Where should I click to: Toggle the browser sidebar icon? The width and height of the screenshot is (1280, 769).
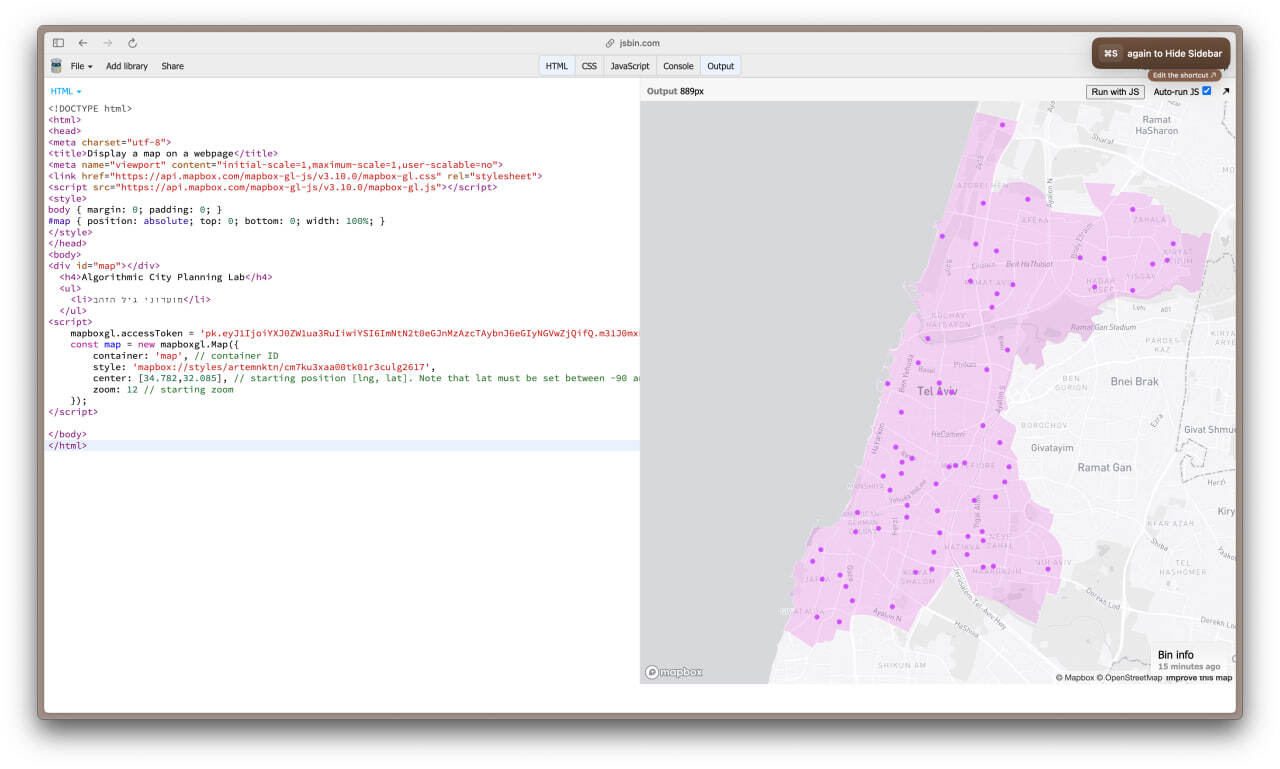tap(58, 43)
